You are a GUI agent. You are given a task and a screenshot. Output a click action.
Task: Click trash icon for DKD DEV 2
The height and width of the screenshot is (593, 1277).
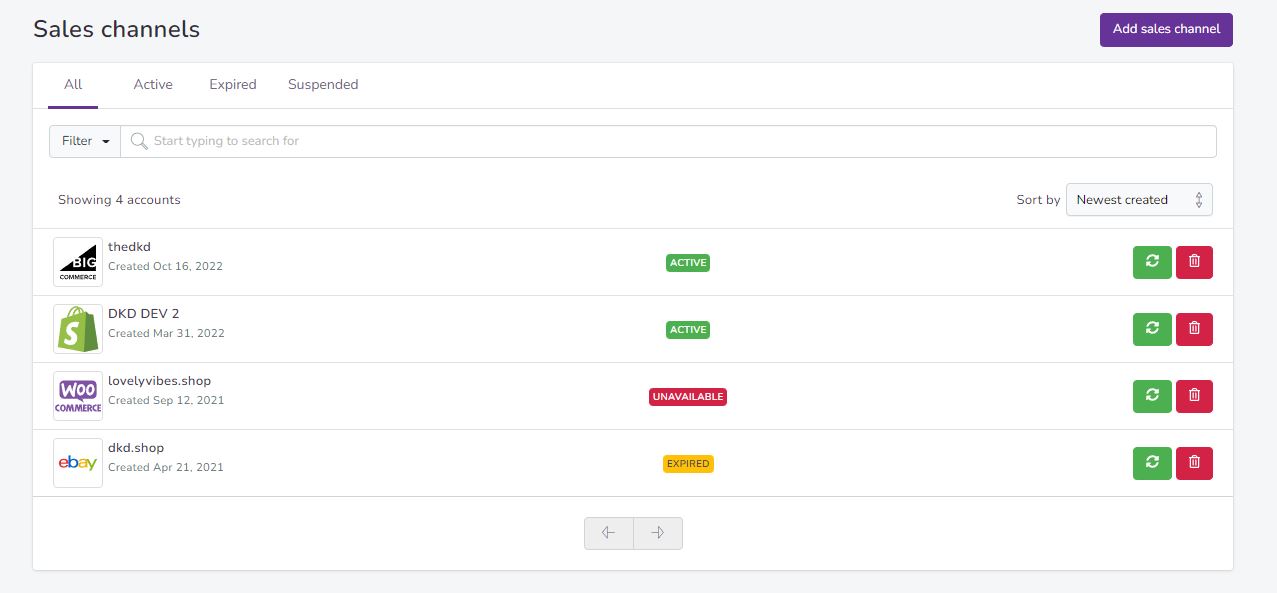point(1194,329)
